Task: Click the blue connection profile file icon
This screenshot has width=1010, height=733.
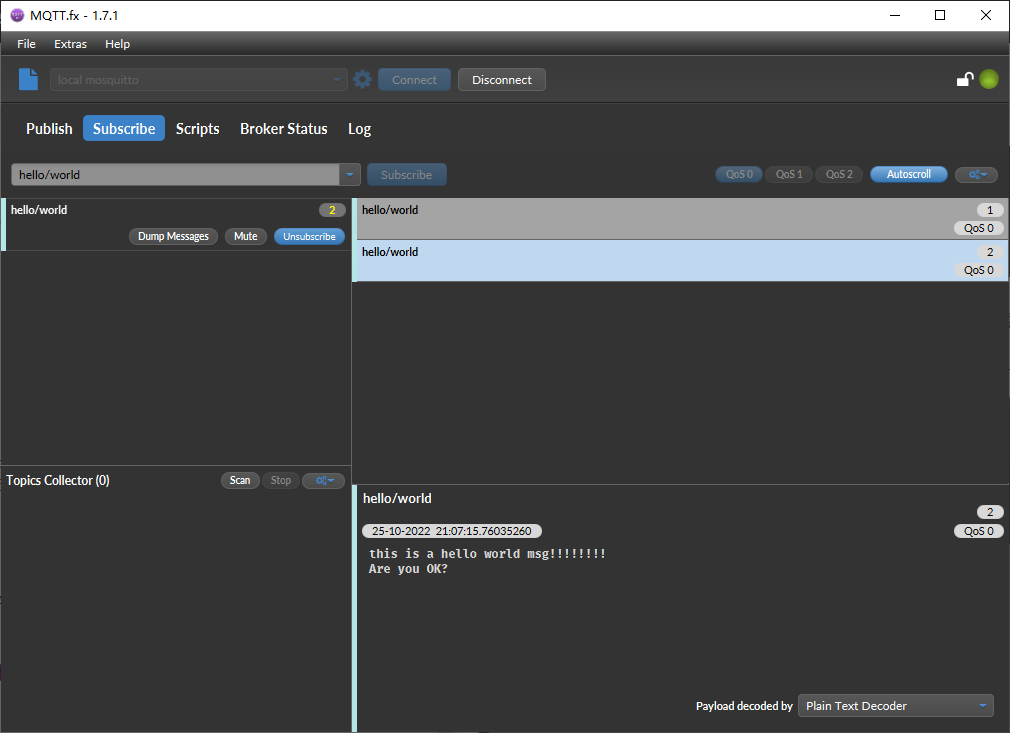Action: coord(28,79)
